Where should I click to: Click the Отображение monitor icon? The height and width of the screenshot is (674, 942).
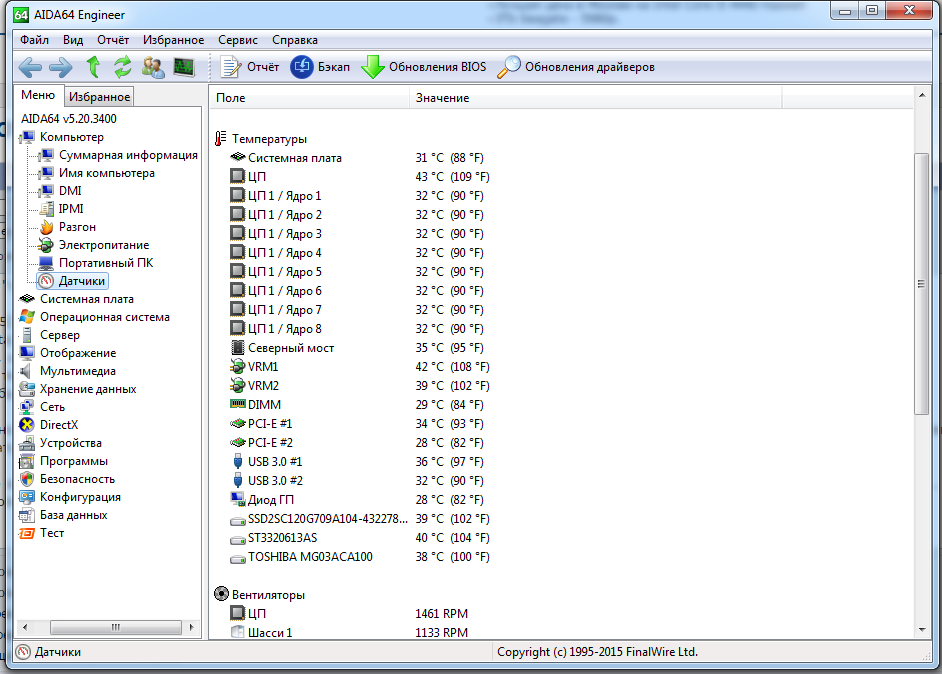point(27,353)
